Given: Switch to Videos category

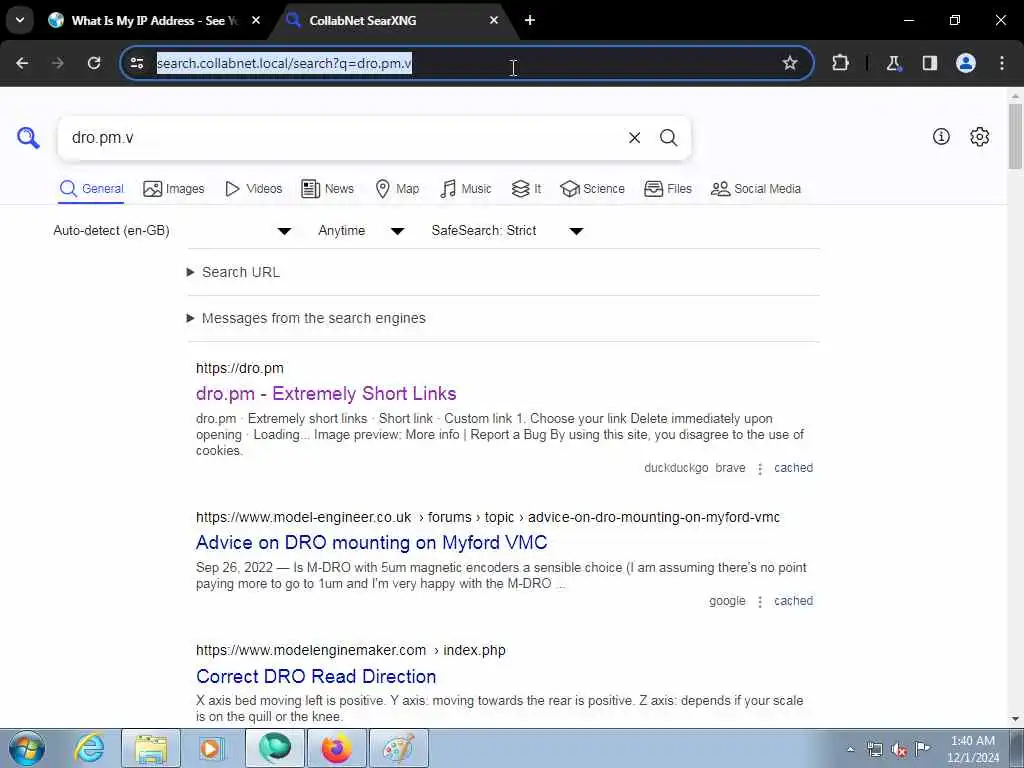Looking at the screenshot, I should [x=253, y=189].
